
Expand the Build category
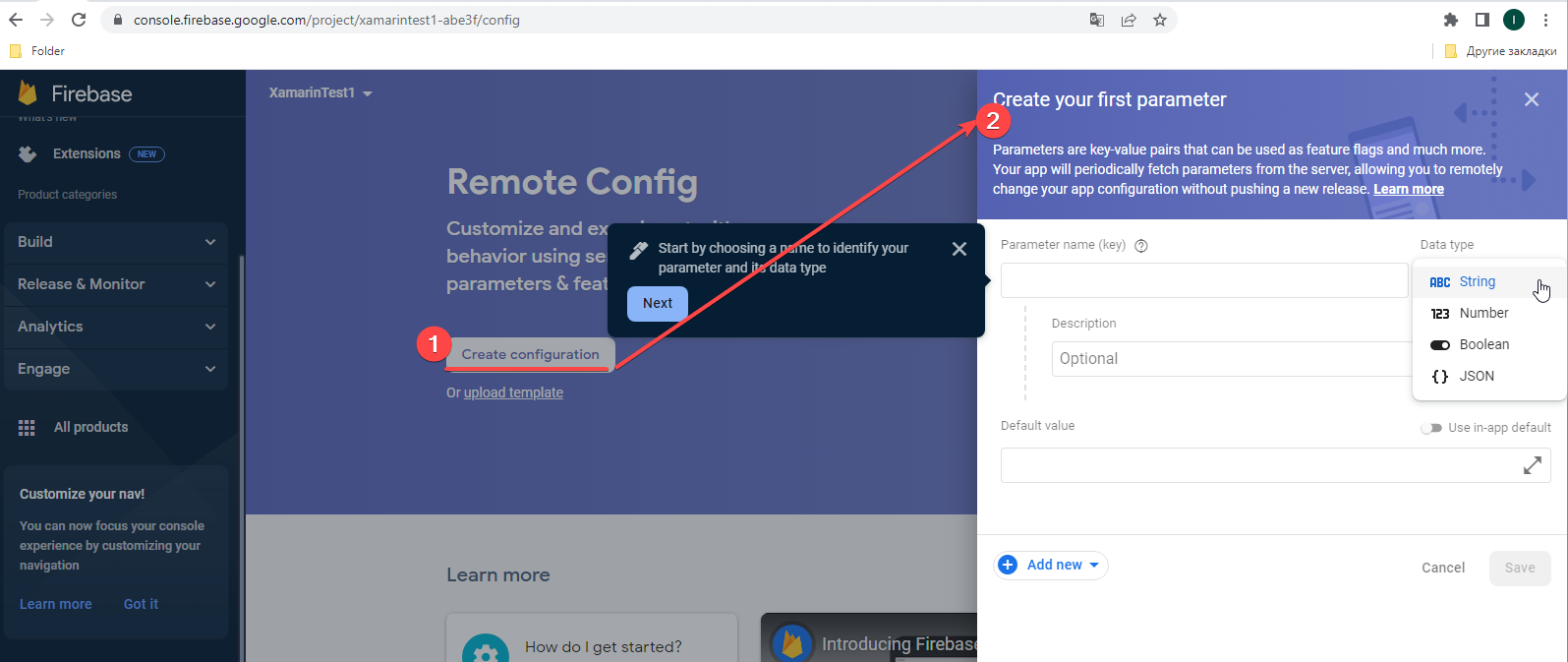coord(116,242)
